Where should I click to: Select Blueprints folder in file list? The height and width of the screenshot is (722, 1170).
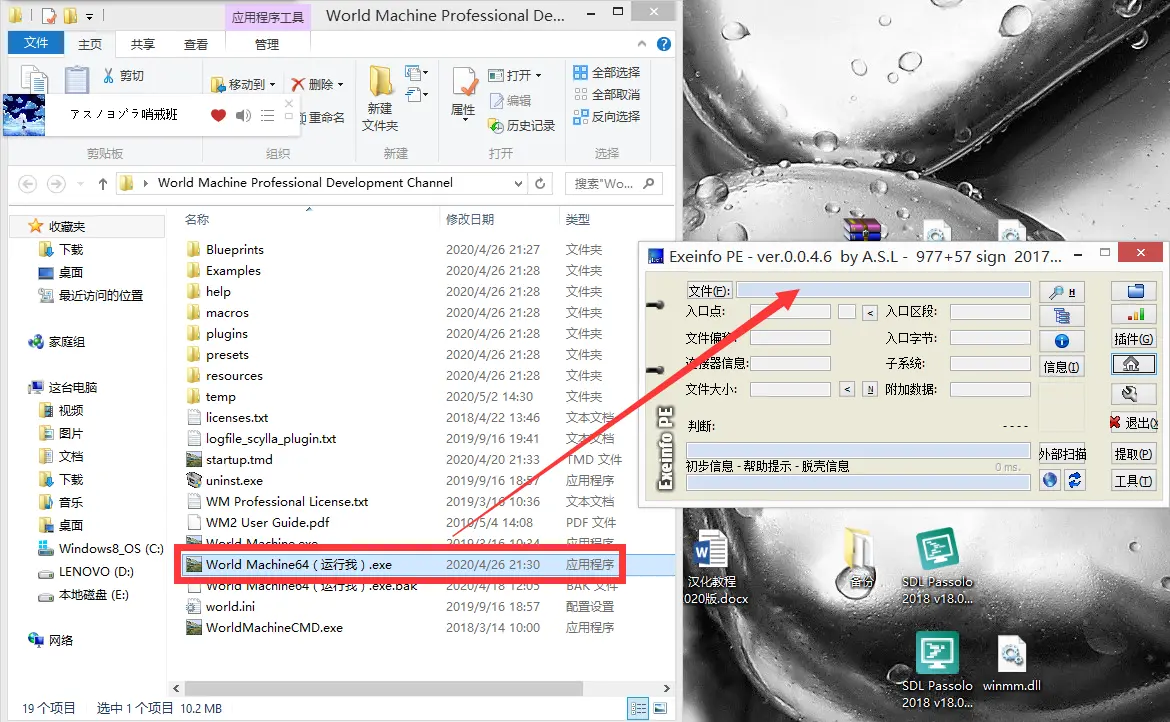(x=235, y=249)
